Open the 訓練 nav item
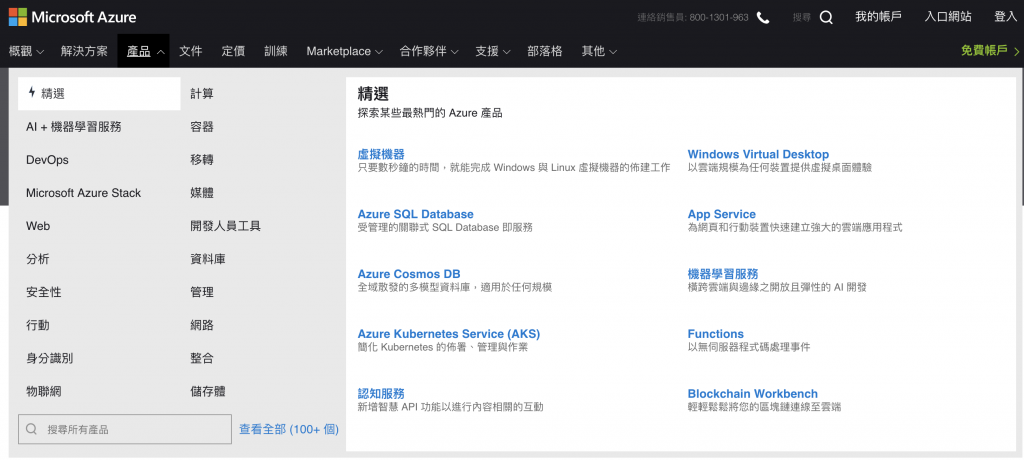The image size is (1024, 460). pyautogui.click(x=276, y=51)
